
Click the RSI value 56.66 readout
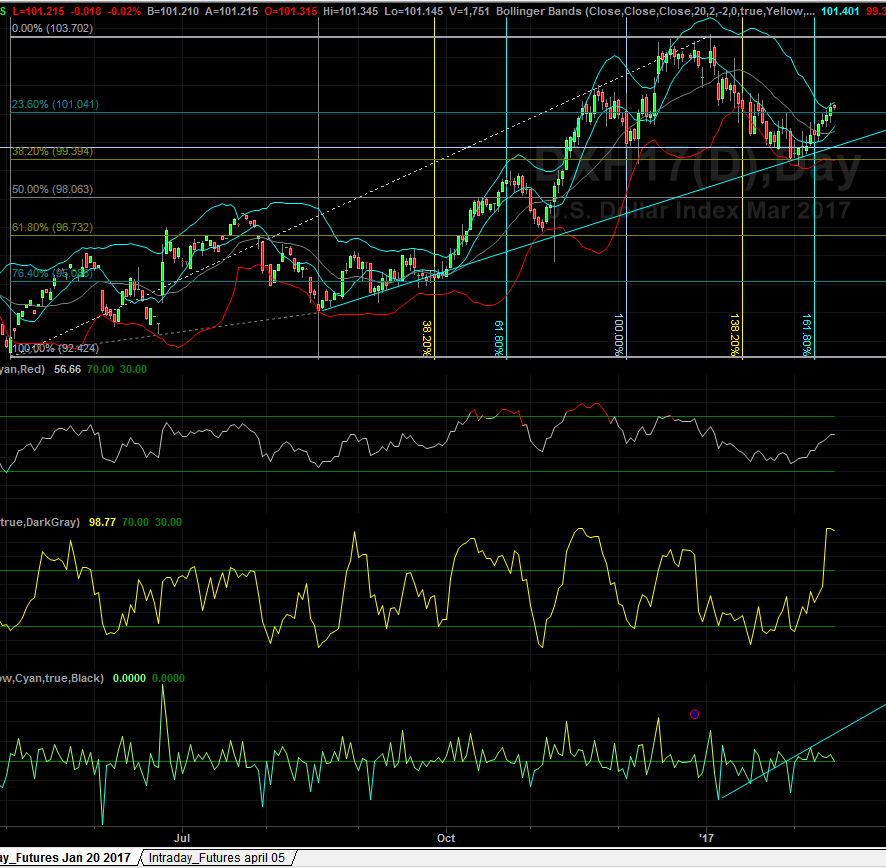pos(65,367)
